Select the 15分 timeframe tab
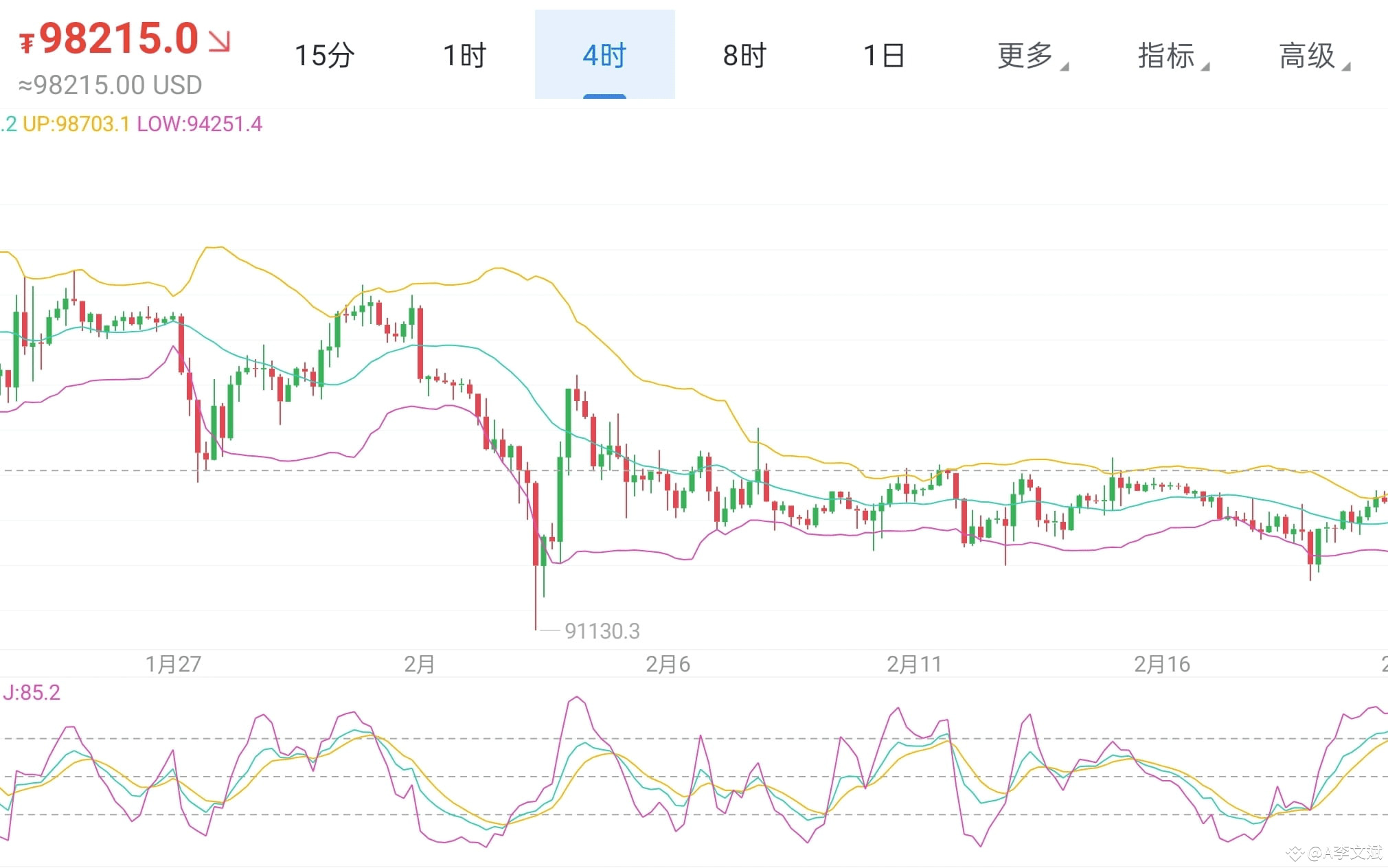The height and width of the screenshot is (868, 1388). [x=324, y=55]
